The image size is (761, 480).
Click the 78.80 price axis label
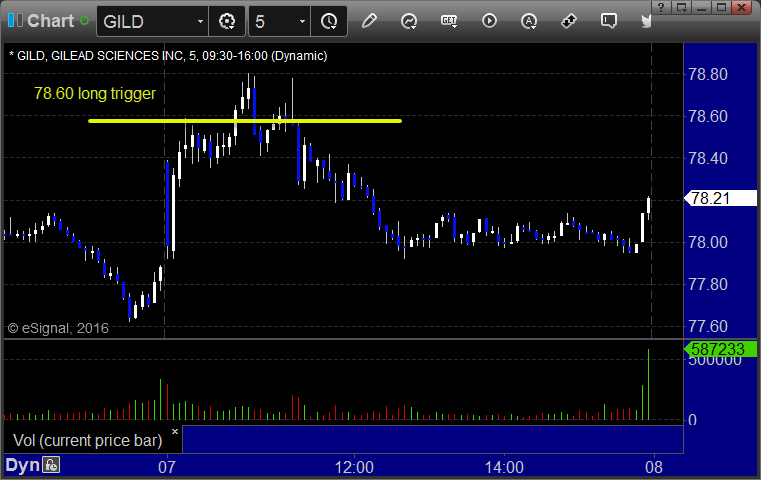(708, 74)
